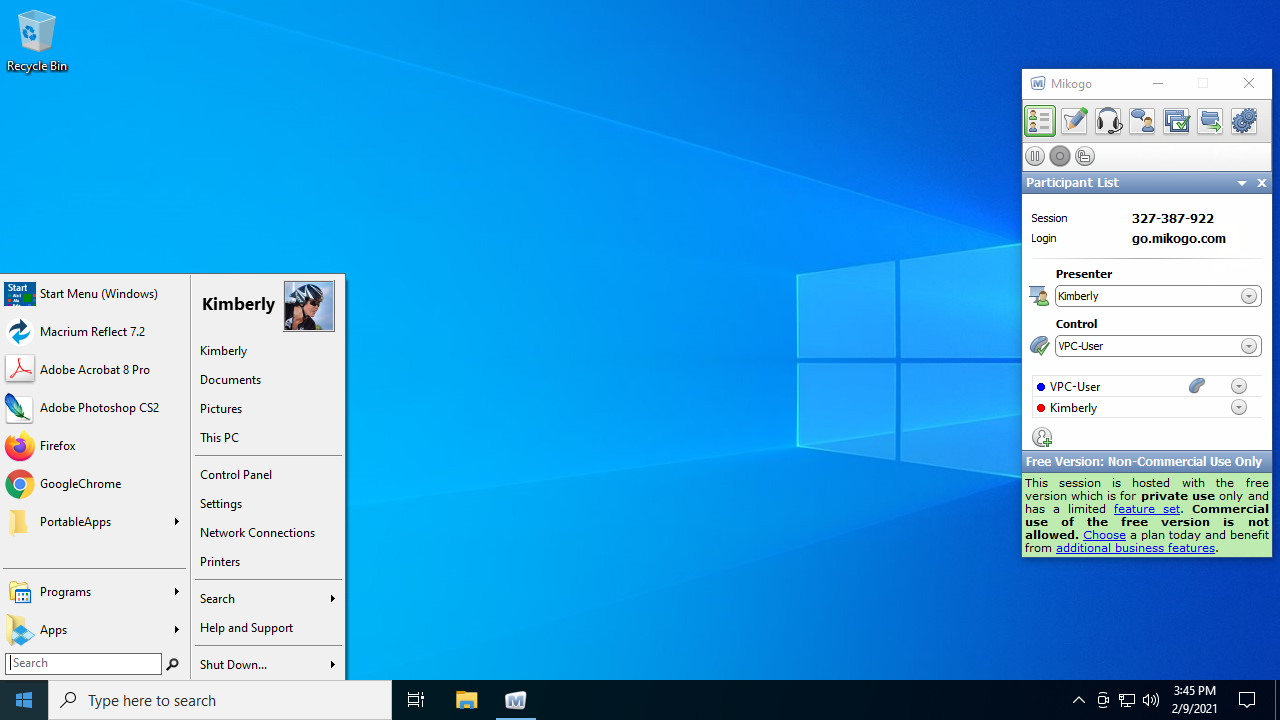This screenshot has width=1280, height=720.
Task: Click the file transfer icon
Action: coord(1210,121)
